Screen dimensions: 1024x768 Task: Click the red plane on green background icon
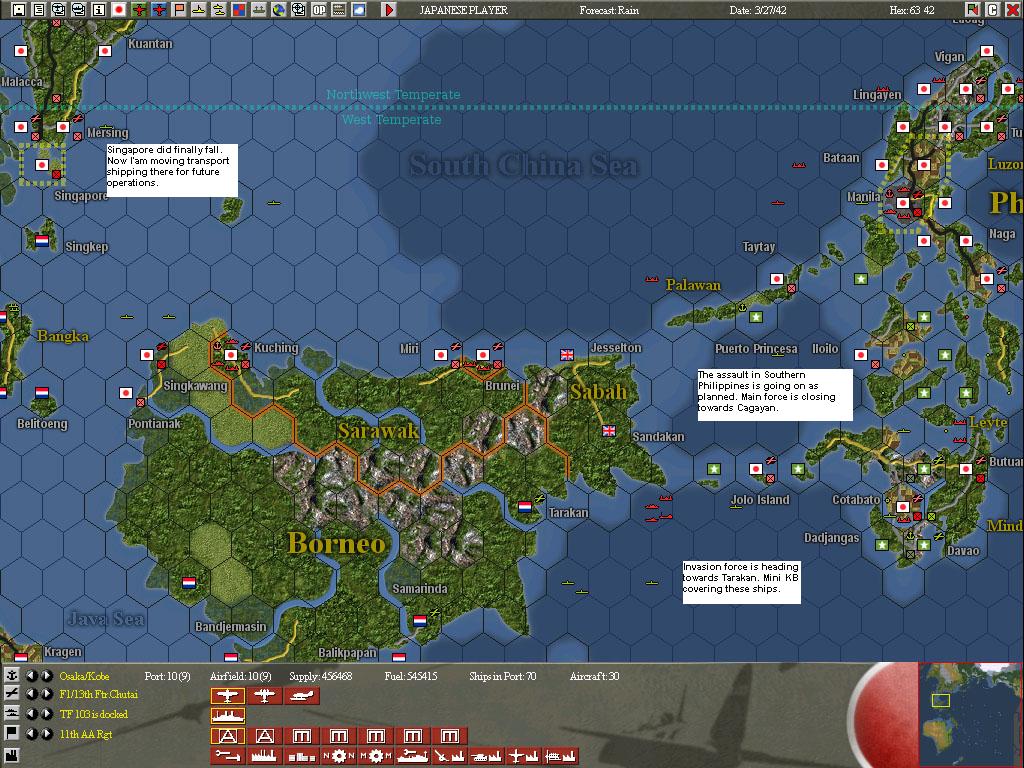[139, 10]
